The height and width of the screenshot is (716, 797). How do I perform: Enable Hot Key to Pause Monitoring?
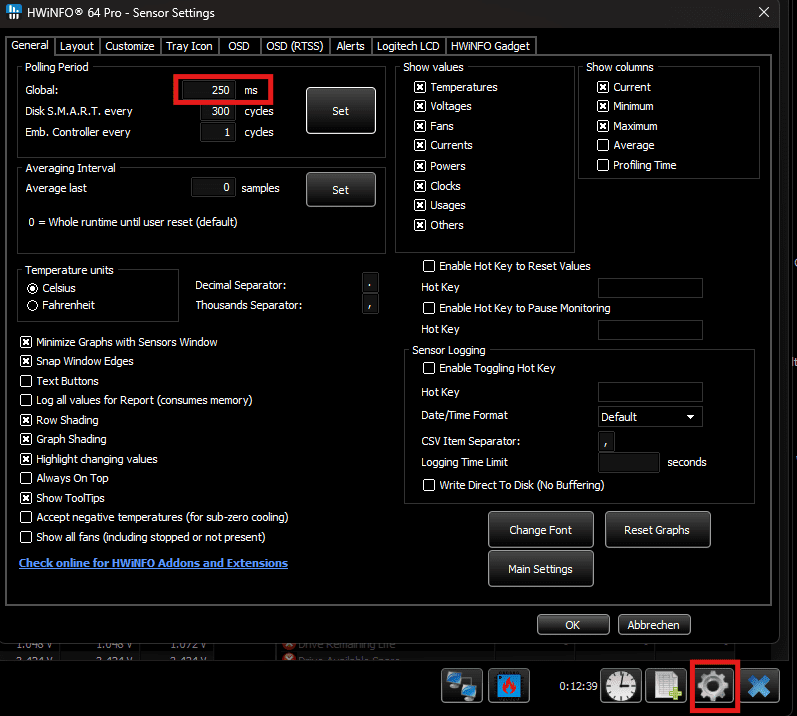429,308
